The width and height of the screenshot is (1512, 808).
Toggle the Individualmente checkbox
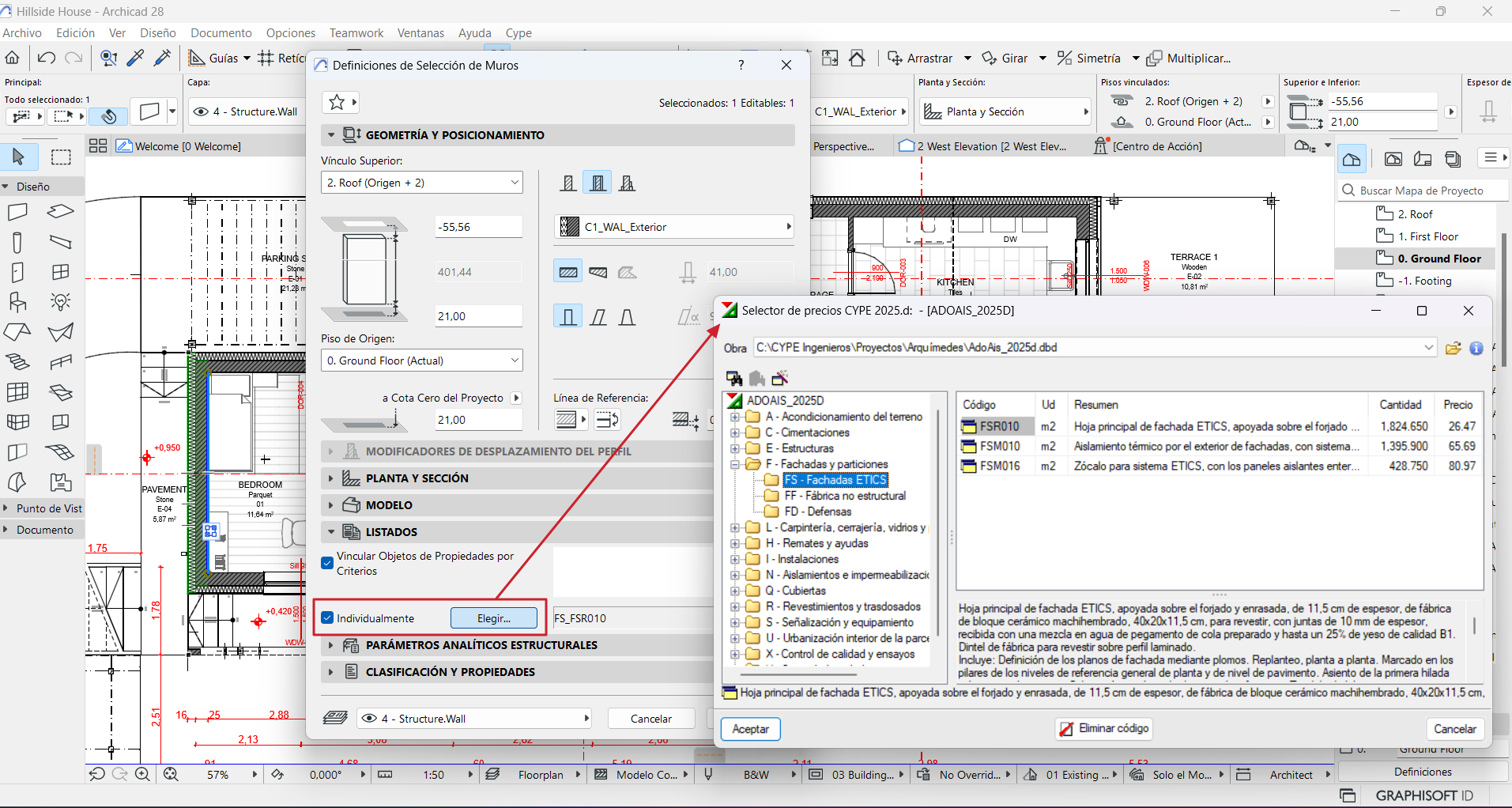click(x=328, y=618)
